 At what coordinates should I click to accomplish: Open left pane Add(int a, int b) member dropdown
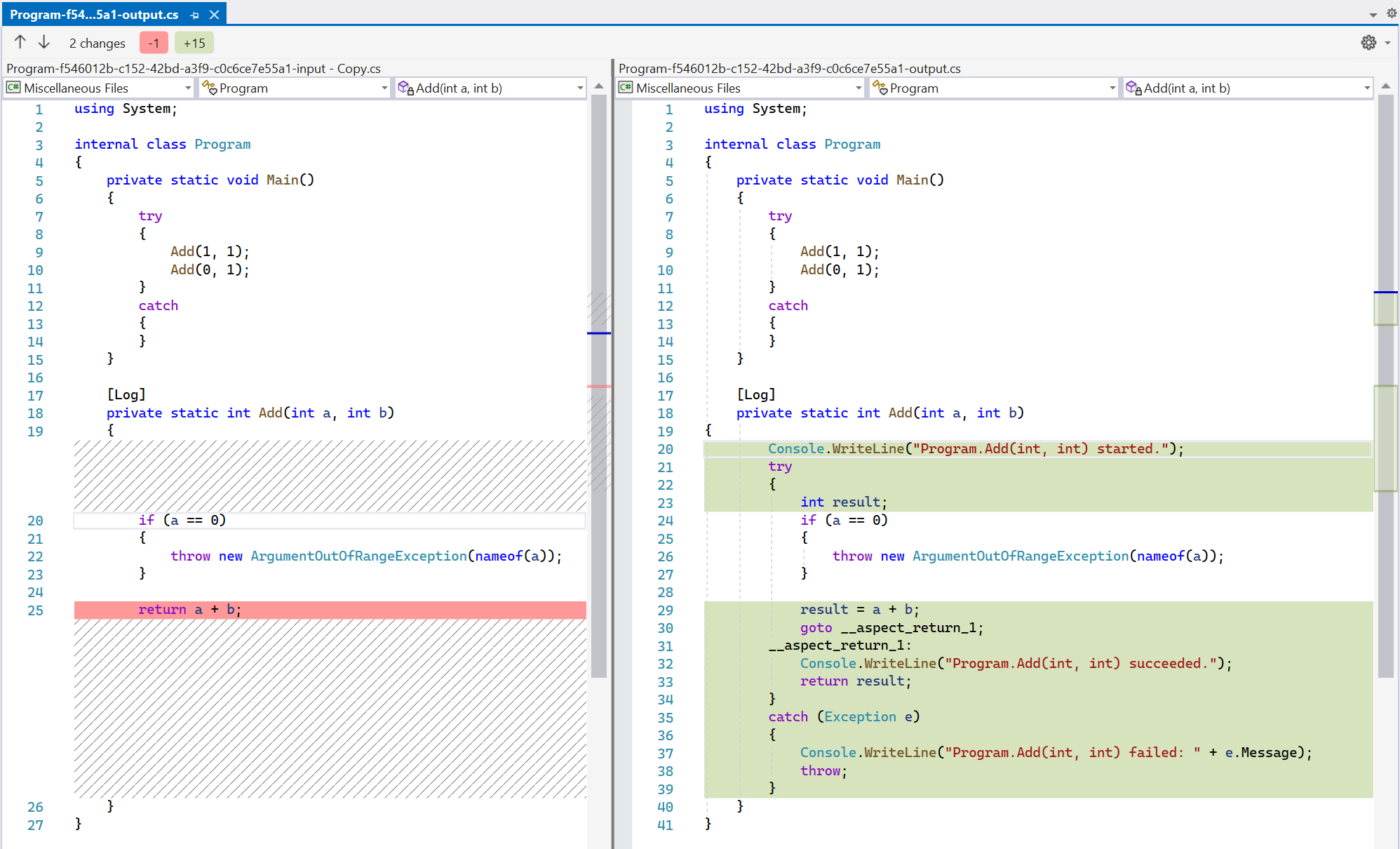(490, 88)
